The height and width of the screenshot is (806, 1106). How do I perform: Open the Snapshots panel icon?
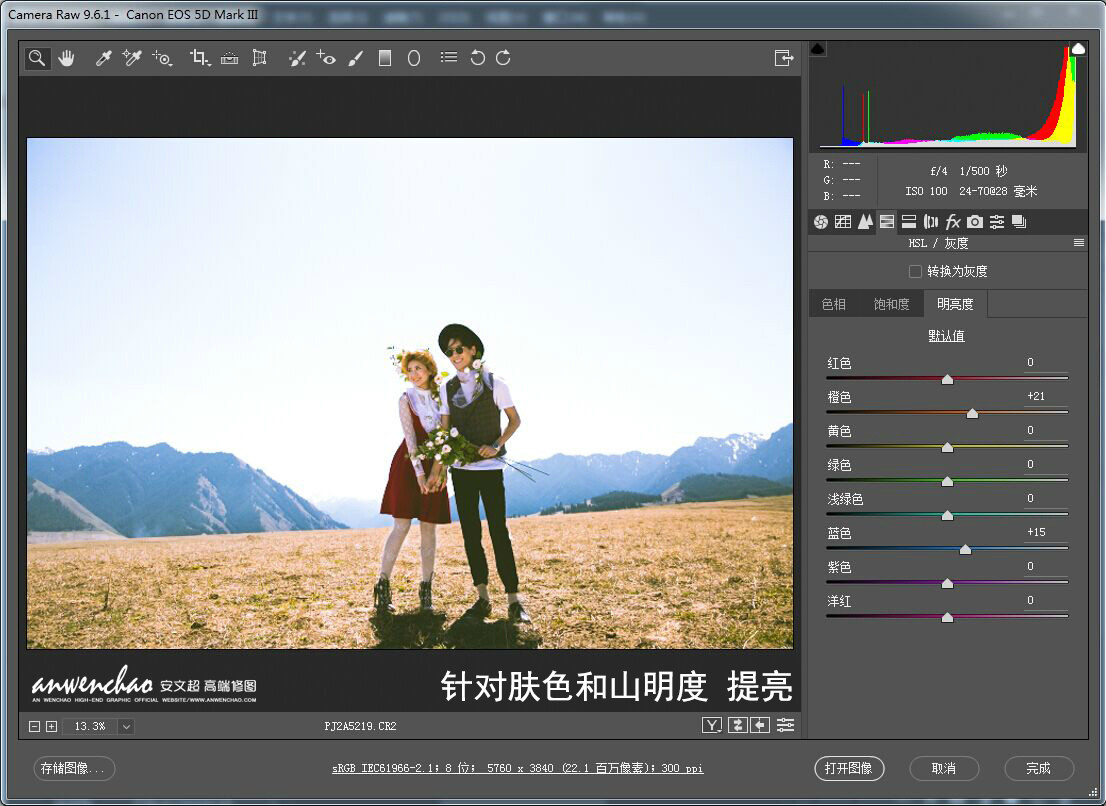[x=1019, y=222]
